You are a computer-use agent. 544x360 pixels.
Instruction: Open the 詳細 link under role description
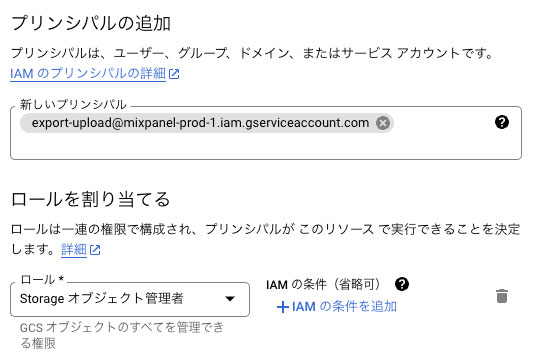coord(74,249)
